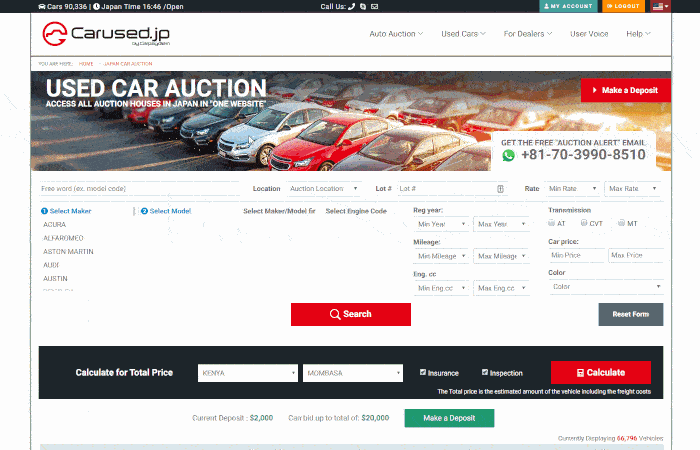
Task: Open the For Dealers menu
Action: (528, 34)
